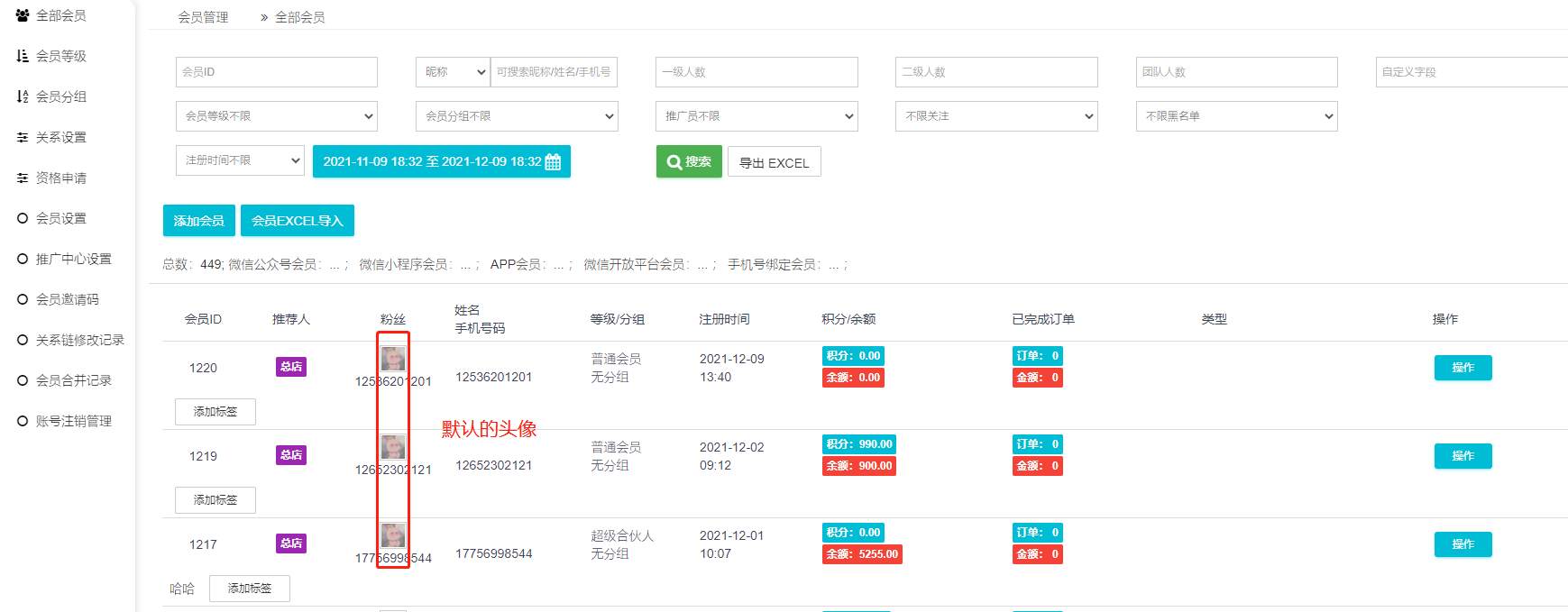
Task: Click the green 搜索 button
Action: tap(689, 161)
